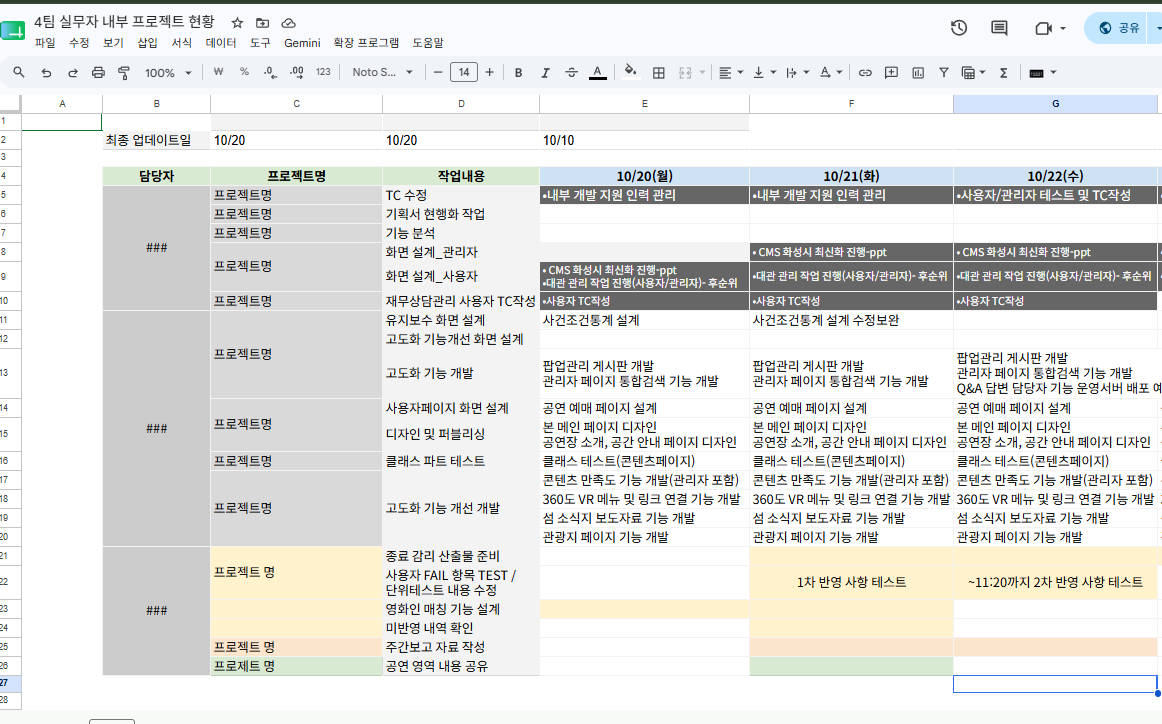Screen dimensions: 1162x724
Task: Open the horizontal align dropdown
Action: click(x=731, y=73)
